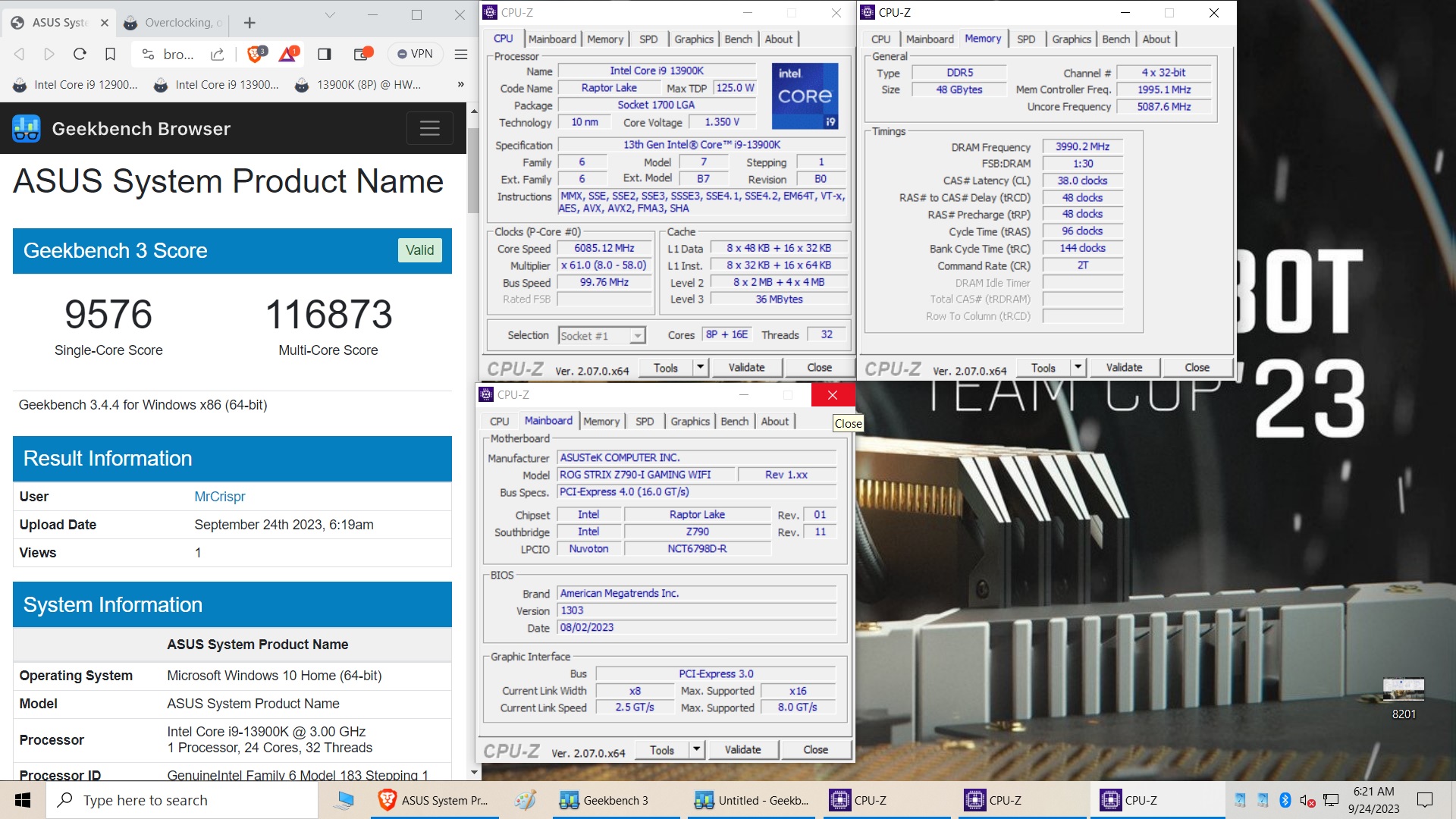Expand the browser tab search chevron

(330, 14)
